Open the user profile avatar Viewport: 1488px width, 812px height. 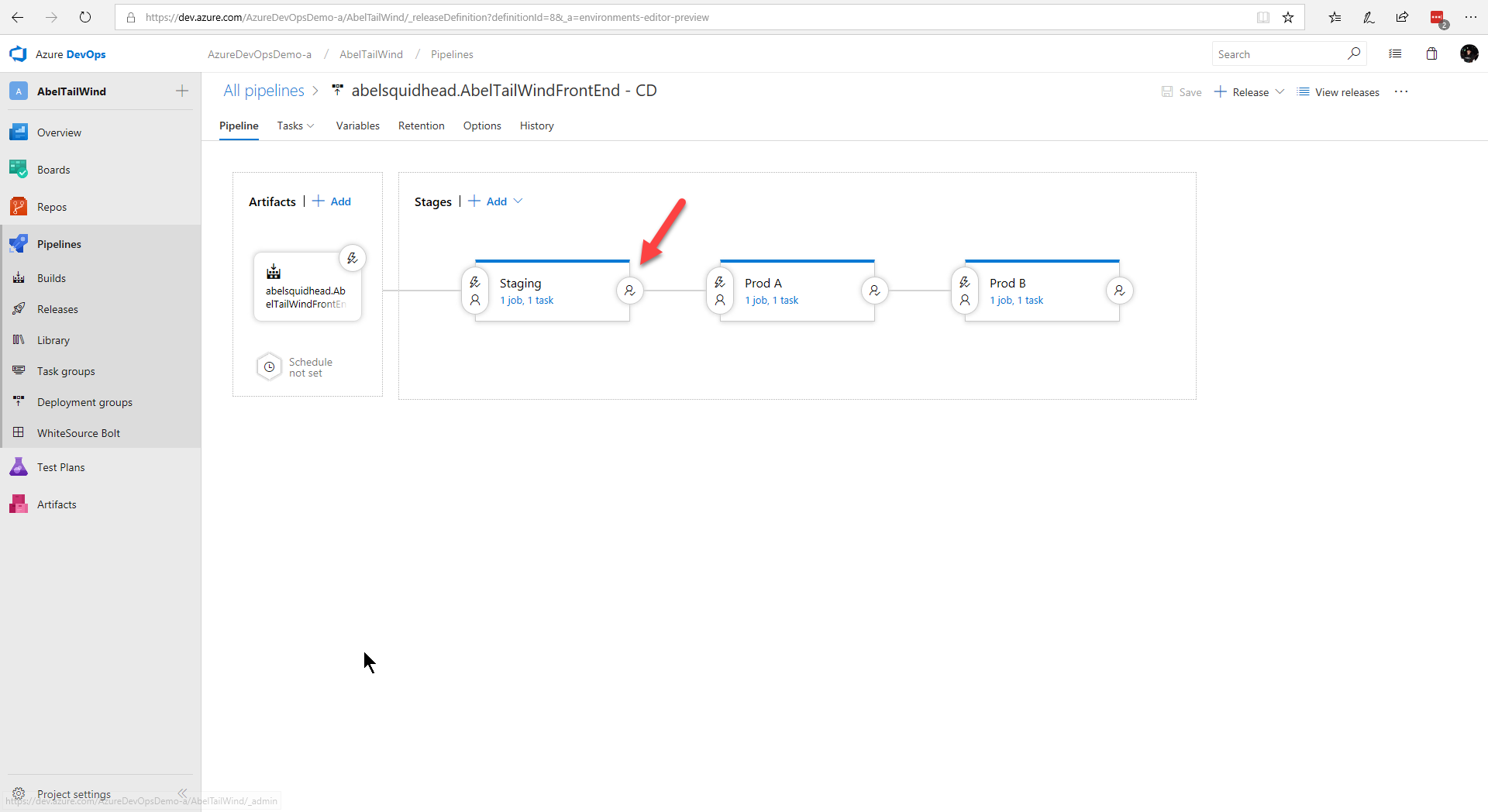(x=1469, y=53)
